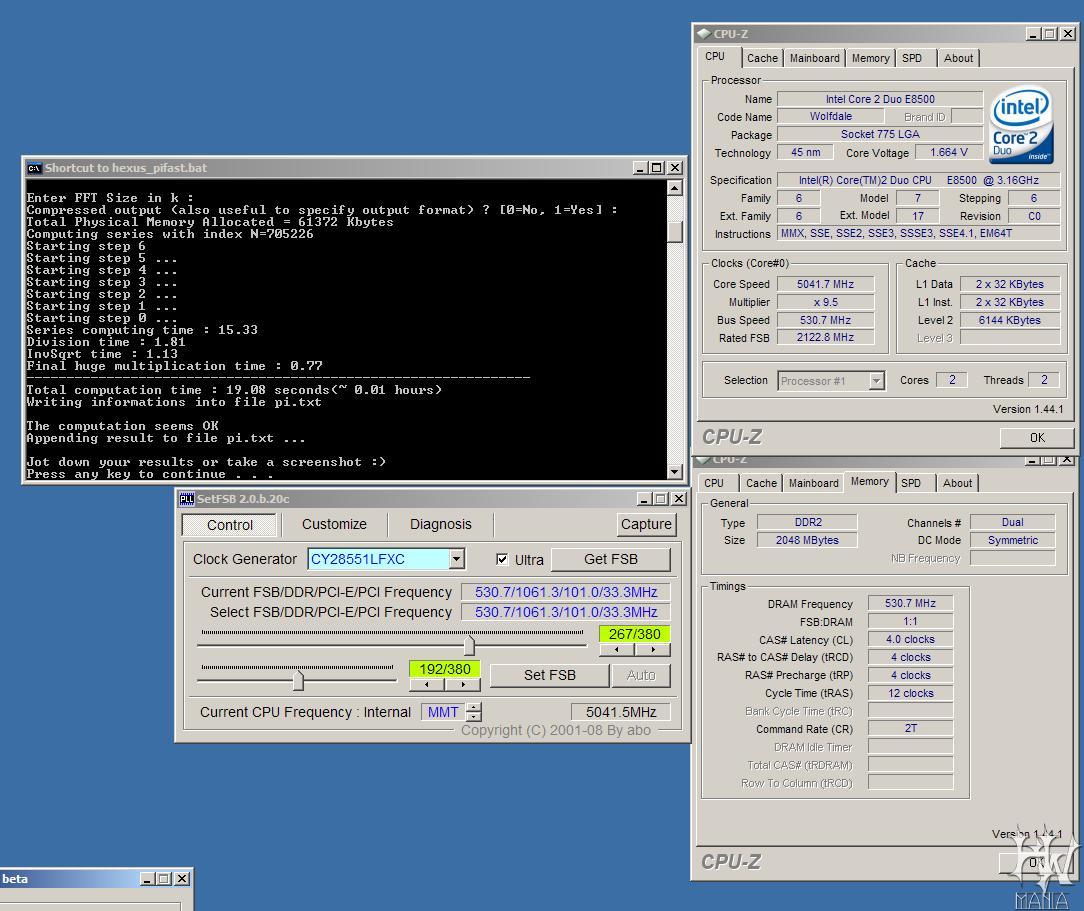Click the Get FSB button
Image resolution: width=1084 pixels, height=911 pixels.
click(610, 559)
